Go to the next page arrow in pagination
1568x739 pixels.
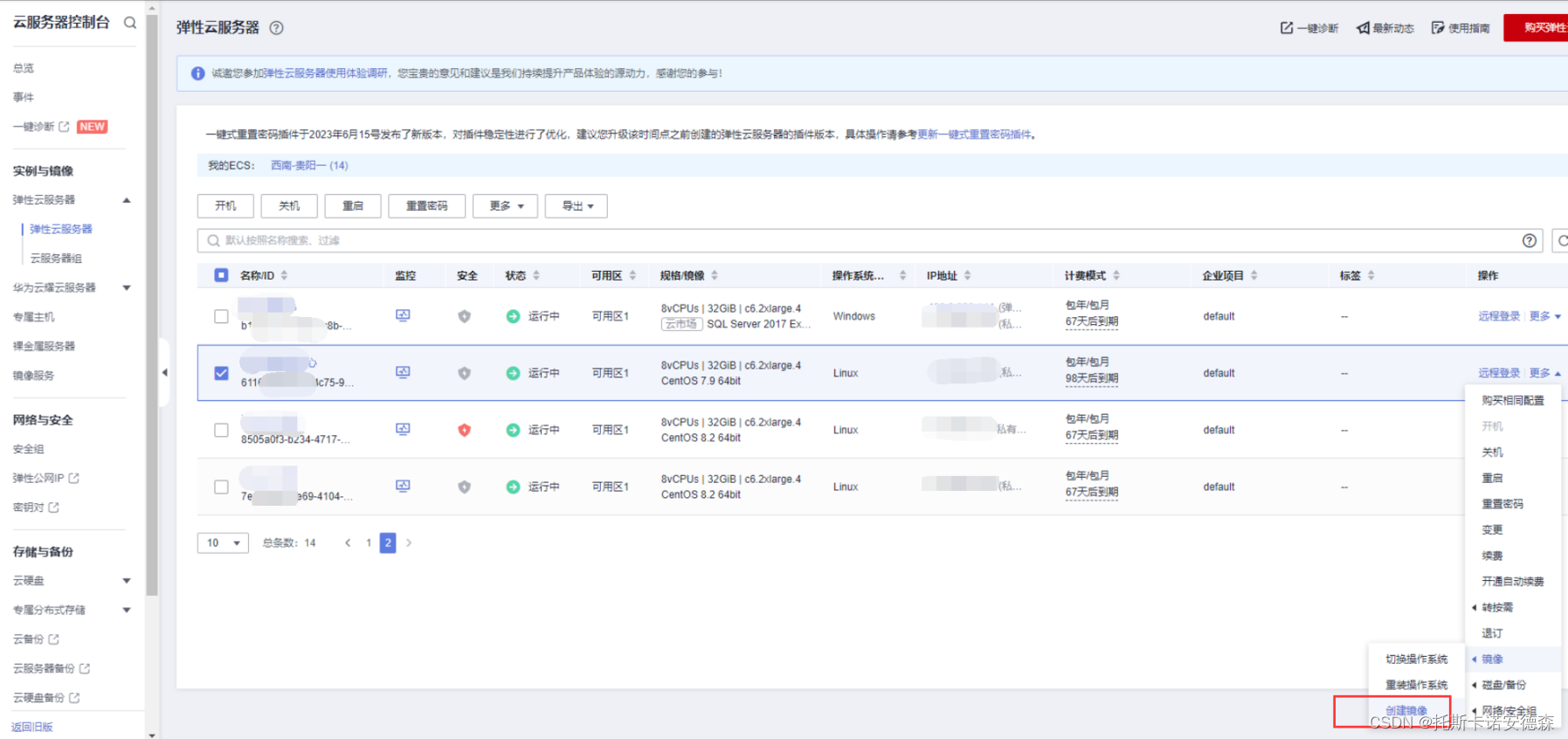[x=409, y=542]
